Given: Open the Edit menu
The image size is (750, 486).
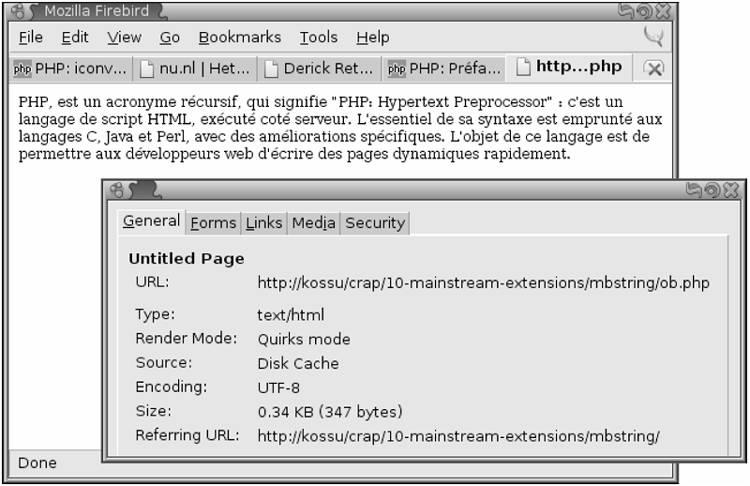Looking at the screenshot, I should [x=75, y=37].
